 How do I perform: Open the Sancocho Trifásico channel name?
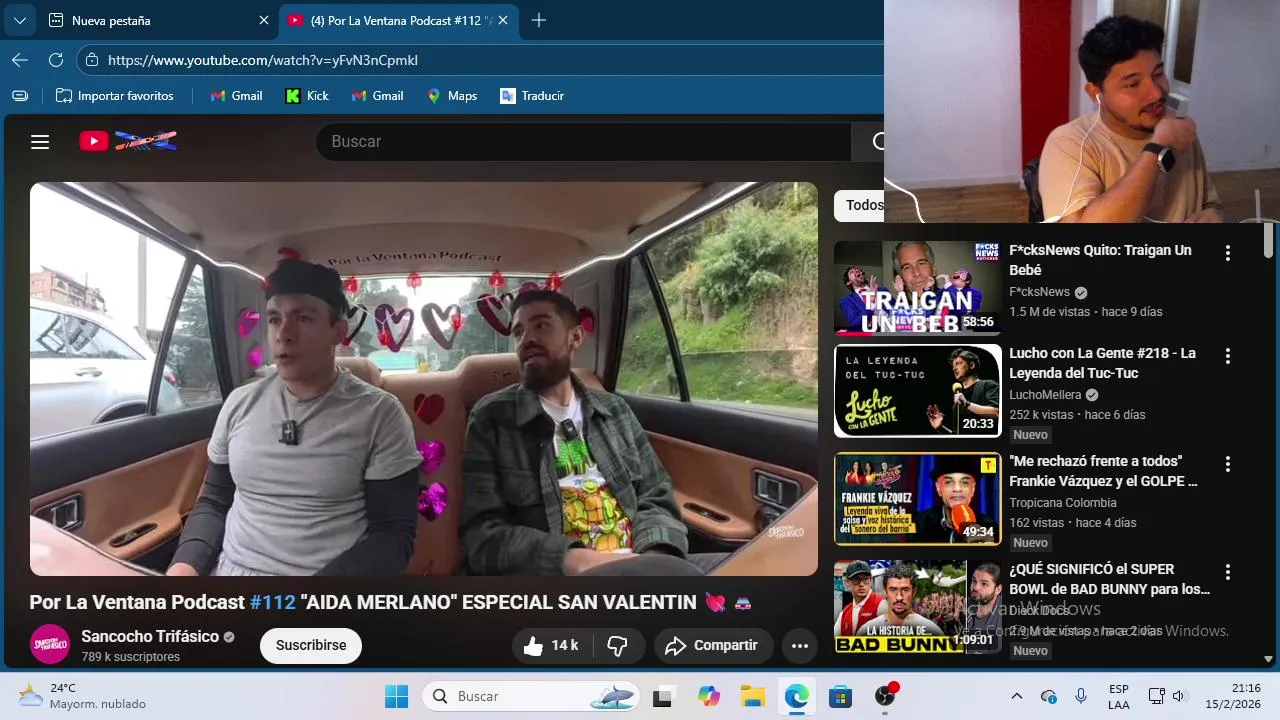pyautogui.click(x=150, y=636)
